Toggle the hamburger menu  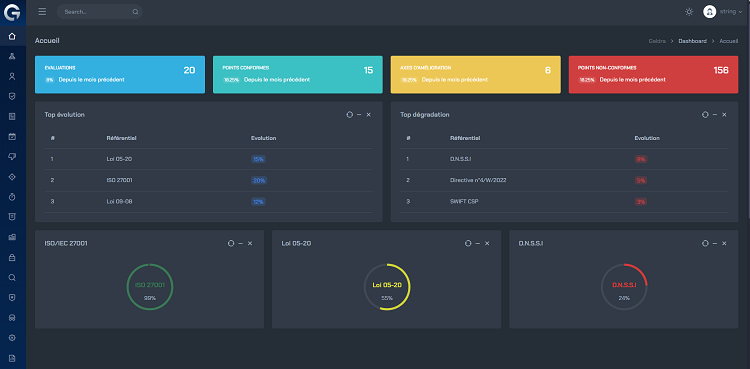(x=42, y=12)
